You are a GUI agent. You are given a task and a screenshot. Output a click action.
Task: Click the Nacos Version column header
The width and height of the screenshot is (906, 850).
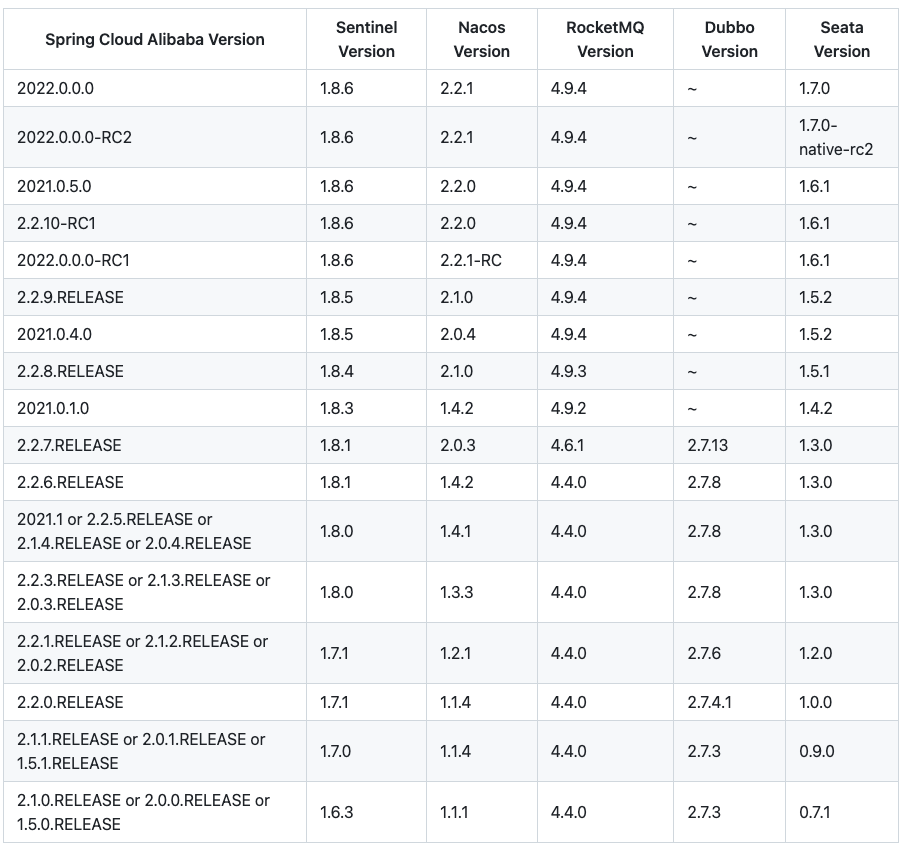(x=482, y=40)
